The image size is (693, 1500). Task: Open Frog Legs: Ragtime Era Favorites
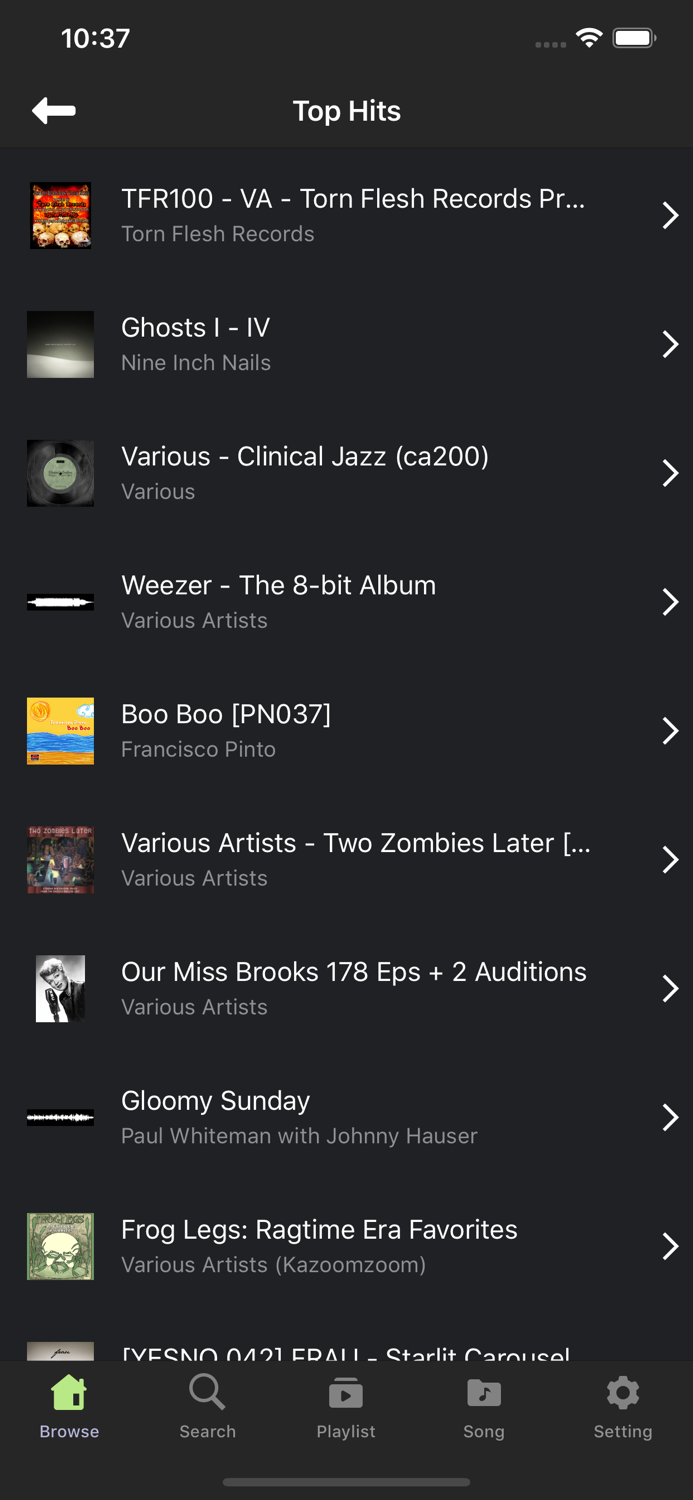346,1245
